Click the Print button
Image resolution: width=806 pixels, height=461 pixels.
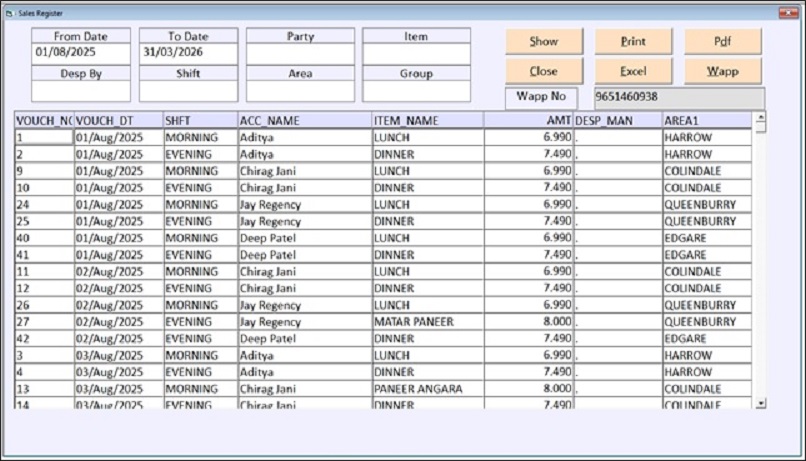click(x=633, y=41)
